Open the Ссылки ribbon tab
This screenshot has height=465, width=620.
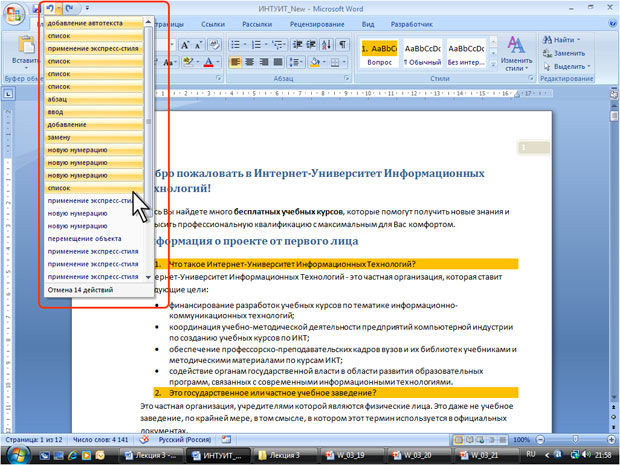pyautogui.click(x=212, y=22)
